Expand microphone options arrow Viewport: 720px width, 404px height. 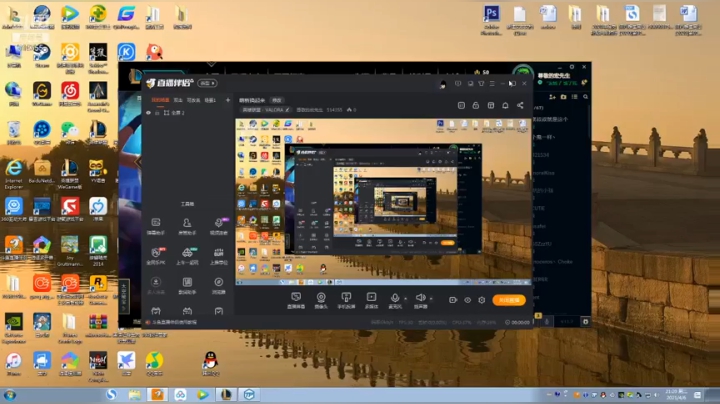tap(405, 298)
